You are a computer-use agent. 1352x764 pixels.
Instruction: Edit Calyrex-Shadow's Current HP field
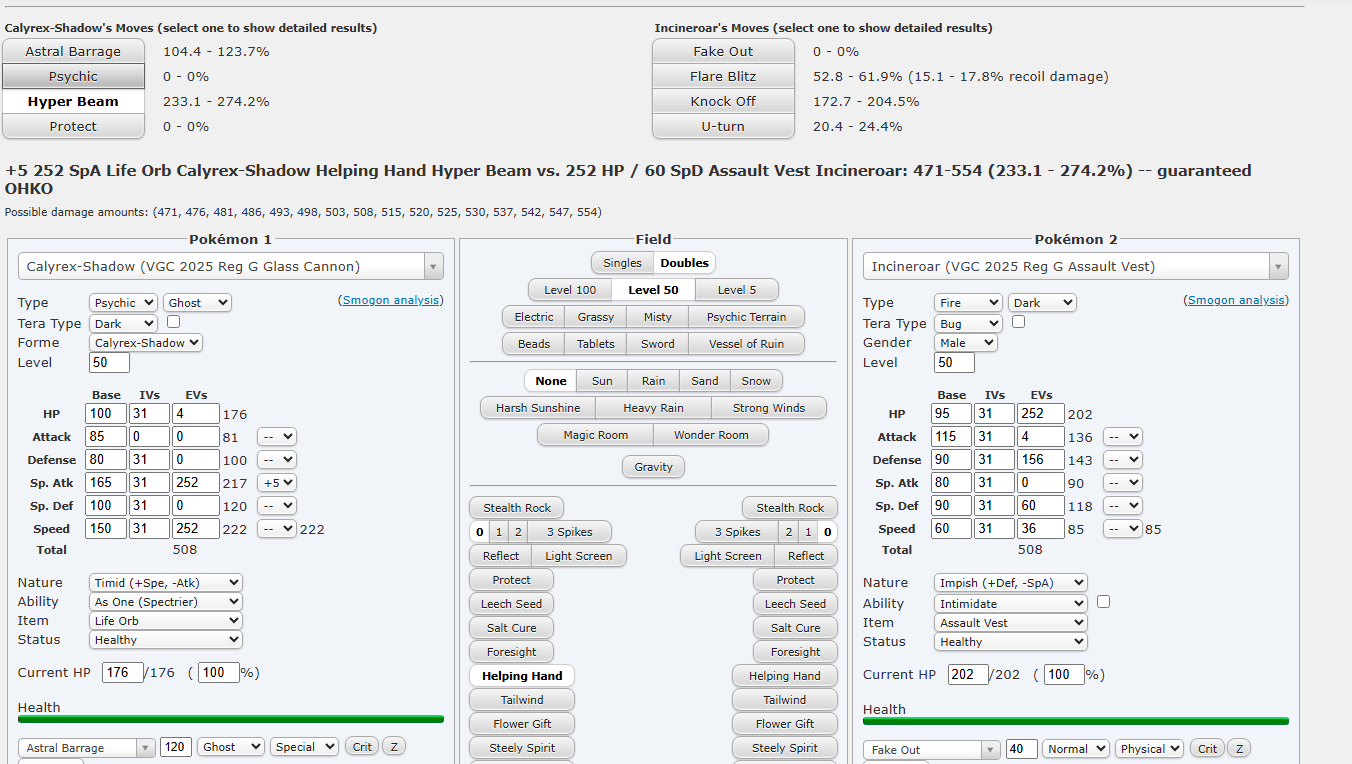pyautogui.click(x=123, y=673)
